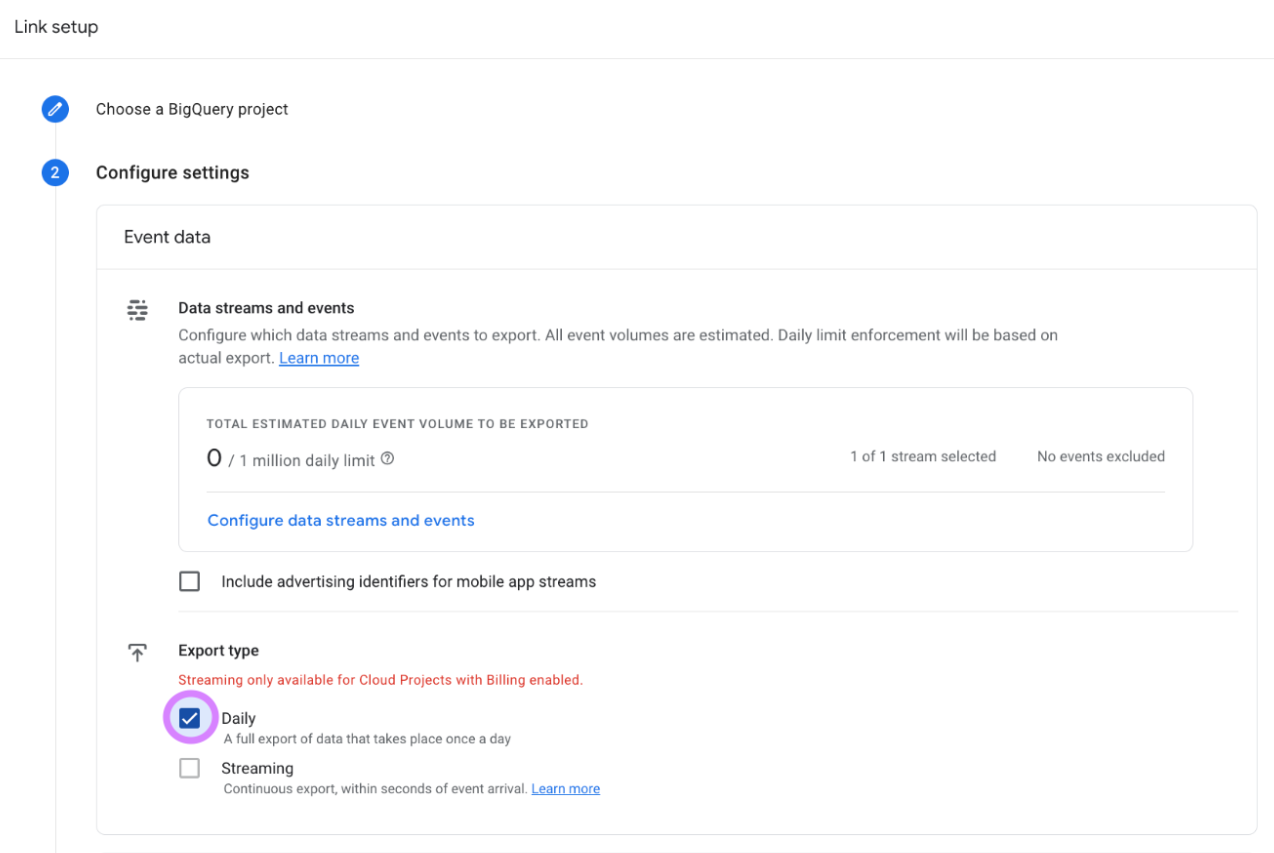Click the pencil edit icon for step one
Screen dimensions: 1274x853
55,109
